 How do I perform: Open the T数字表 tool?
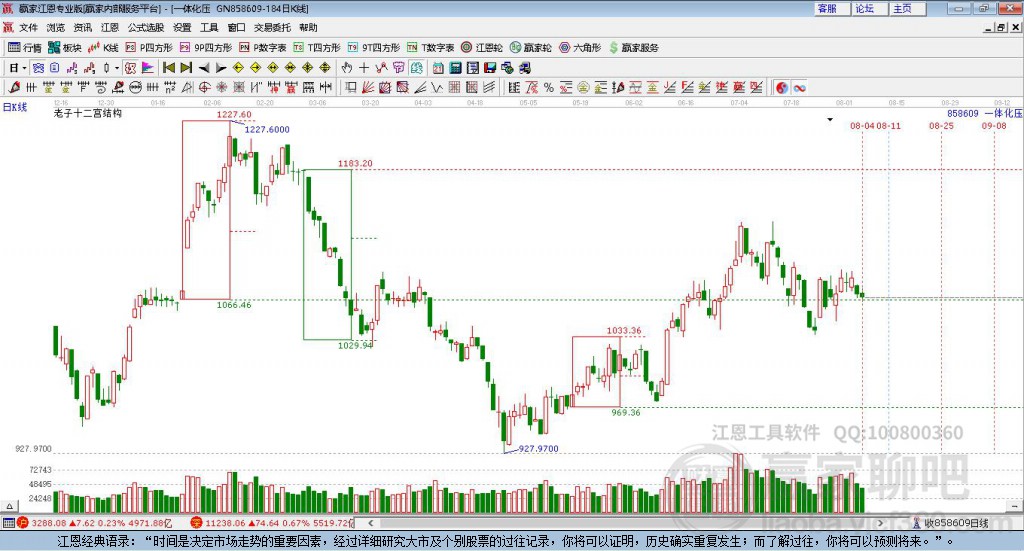click(430, 48)
